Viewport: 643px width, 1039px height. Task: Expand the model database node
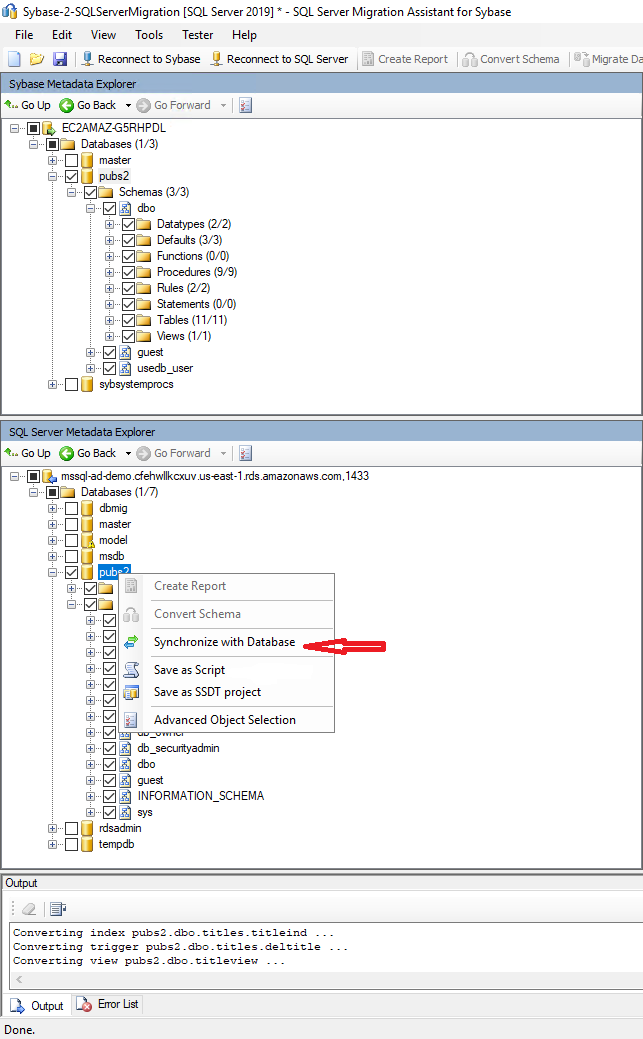point(52,540)
